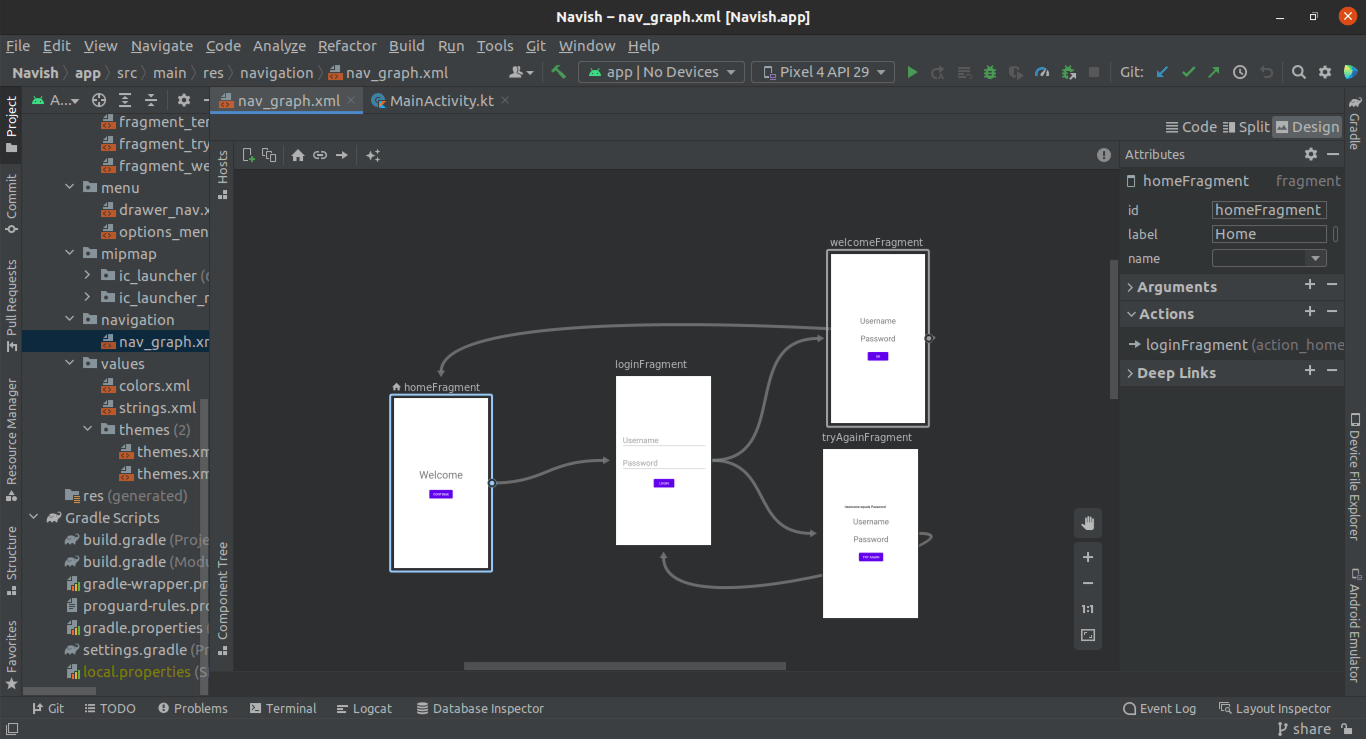Open the Logcat tool window
1366x739 pixels.
click(364, 708)
